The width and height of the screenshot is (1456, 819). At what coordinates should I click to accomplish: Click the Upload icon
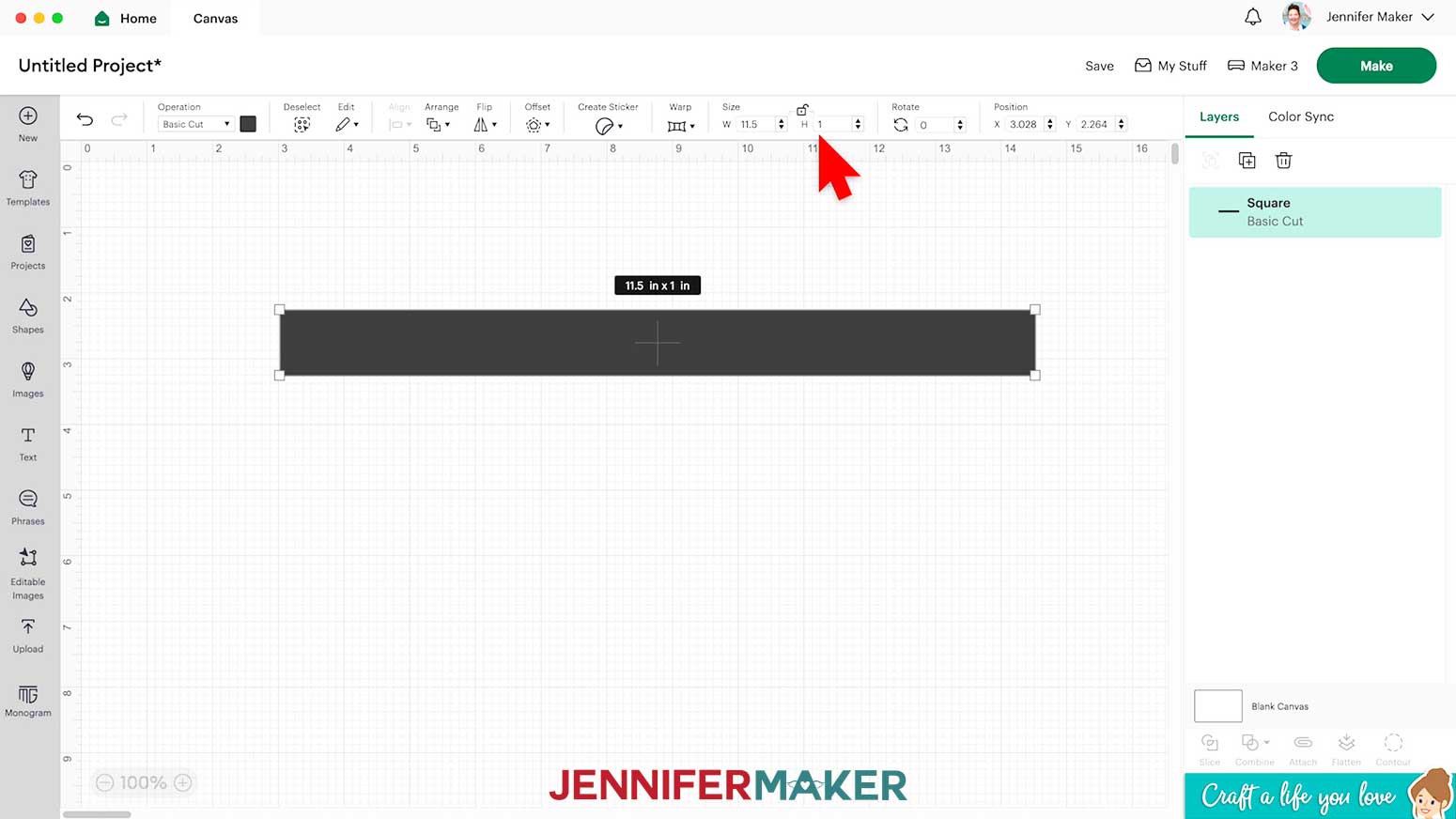28,626
